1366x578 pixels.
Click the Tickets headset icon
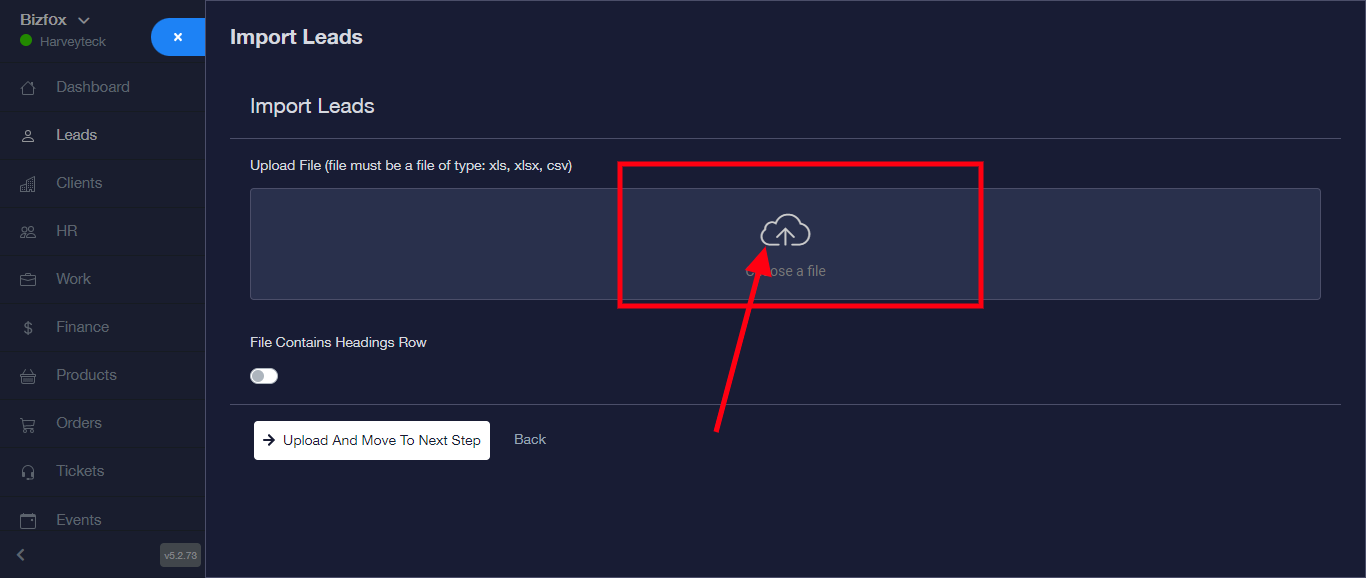point(28,472)
